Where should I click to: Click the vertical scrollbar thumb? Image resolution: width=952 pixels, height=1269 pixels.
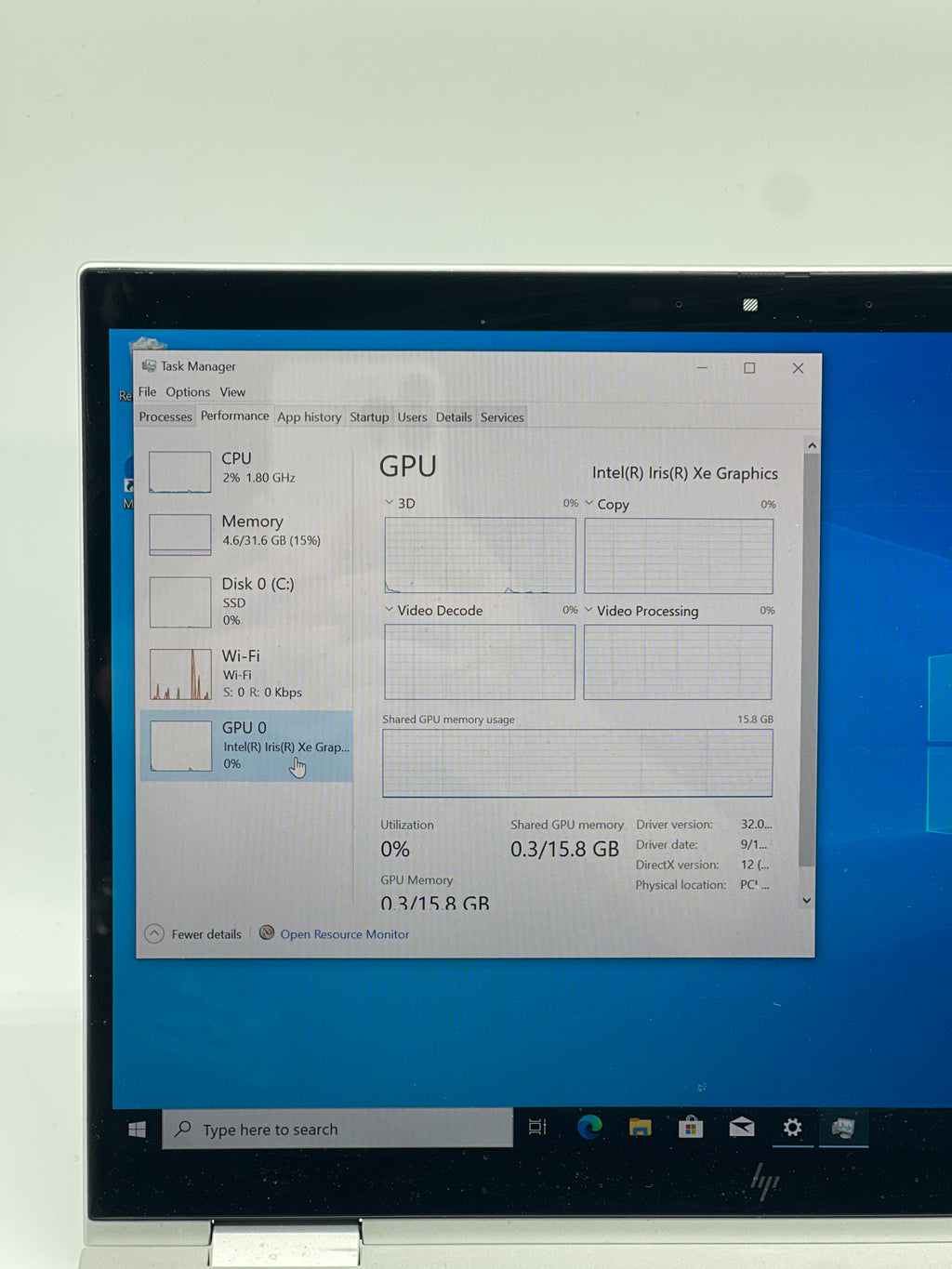(x=809, y=661)
